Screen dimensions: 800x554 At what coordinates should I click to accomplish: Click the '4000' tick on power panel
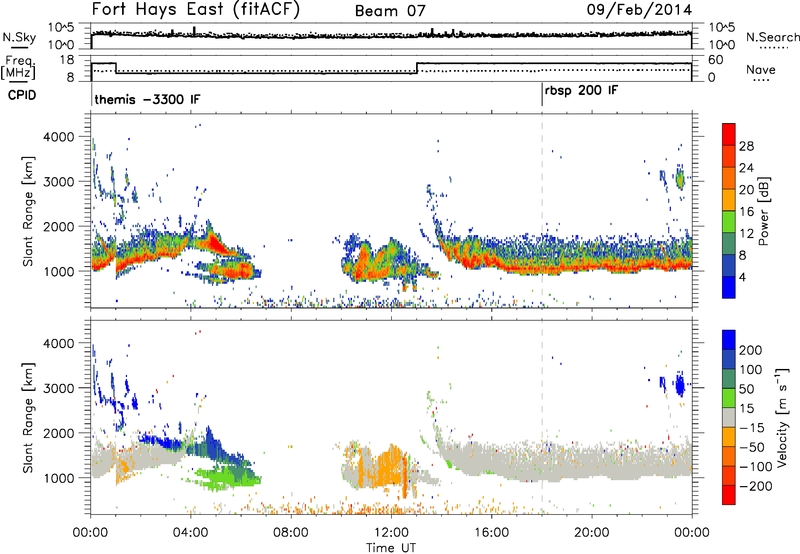(x=59, y=137)
